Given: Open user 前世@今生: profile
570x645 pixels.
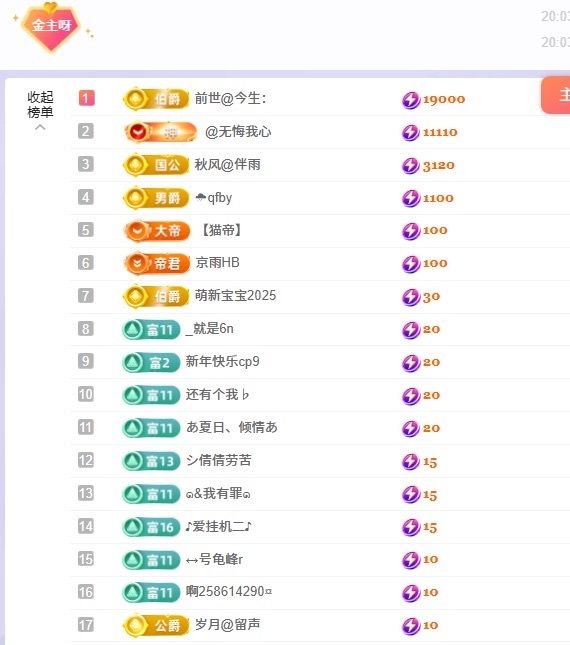Looking at the screenshot, I should click(x=231, y=99).
